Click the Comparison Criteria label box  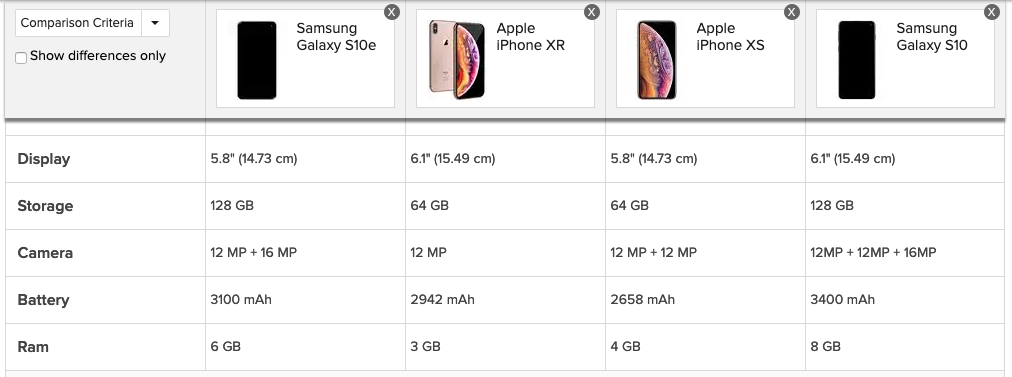(78, 23)
